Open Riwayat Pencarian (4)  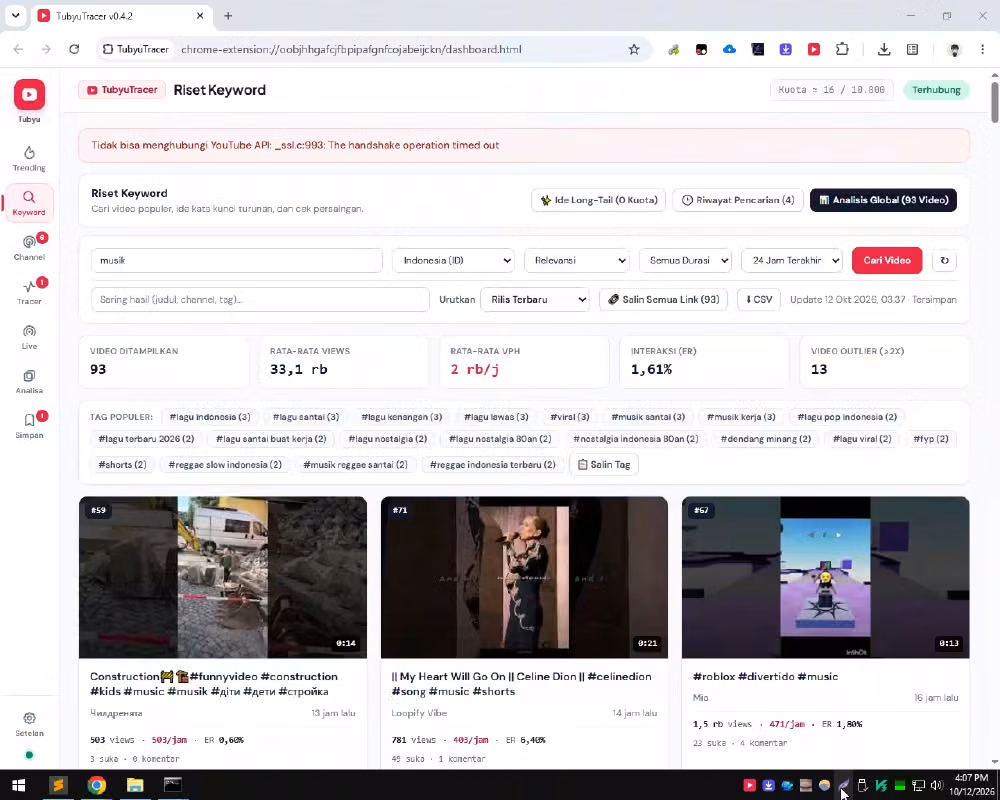click(x=738, y=200)
